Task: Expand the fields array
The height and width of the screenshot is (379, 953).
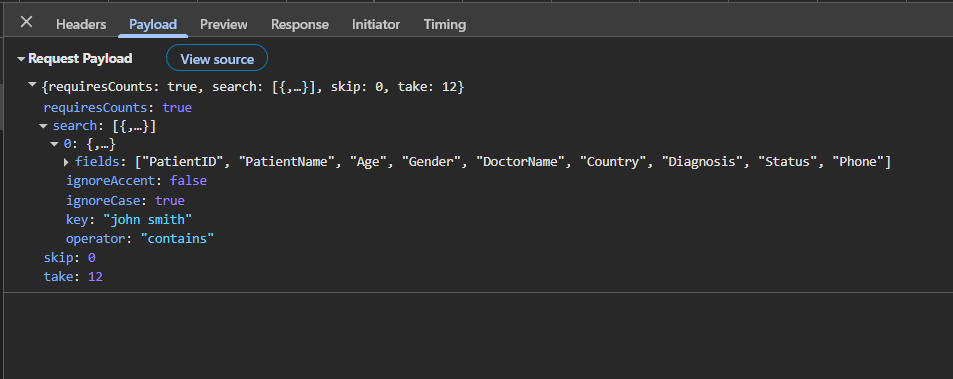Action: point(66,162)
